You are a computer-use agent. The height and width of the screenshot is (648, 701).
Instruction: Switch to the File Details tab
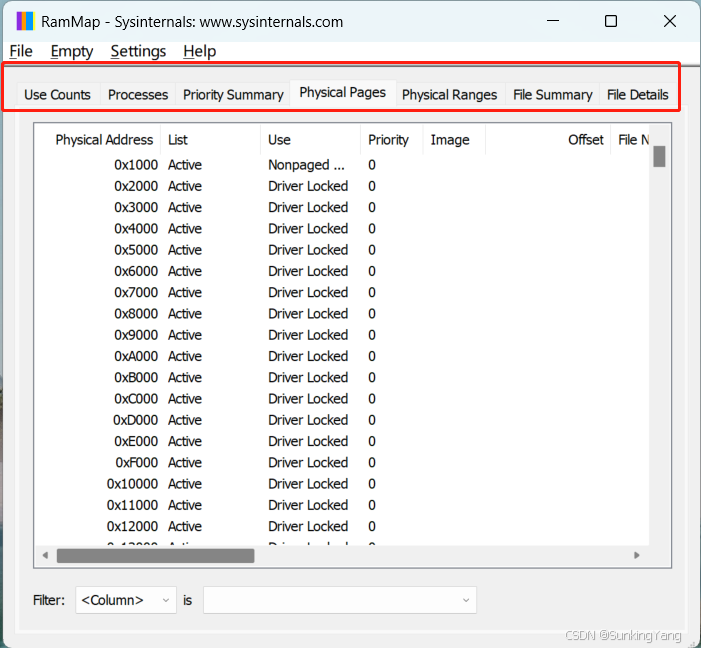click(x=638, y=94)
